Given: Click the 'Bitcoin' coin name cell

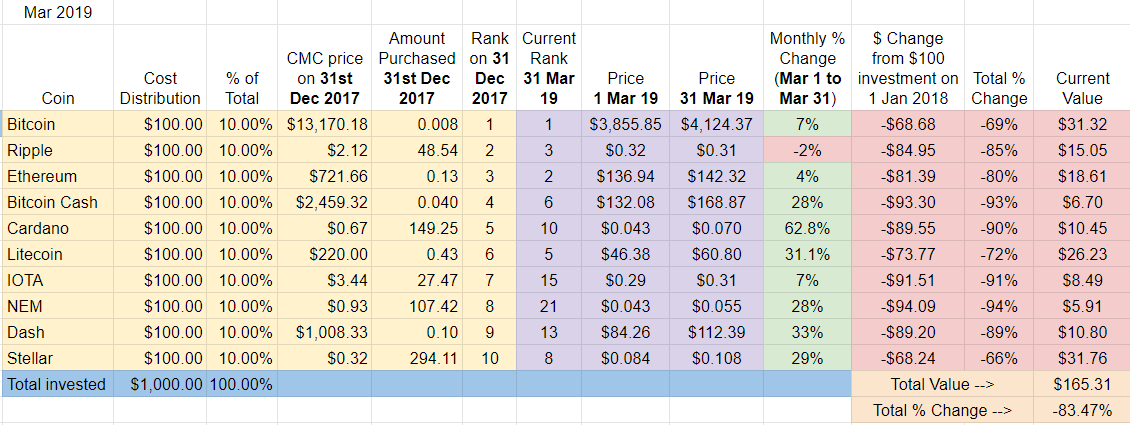Looking at the screenshot, I should pos(57,125).
